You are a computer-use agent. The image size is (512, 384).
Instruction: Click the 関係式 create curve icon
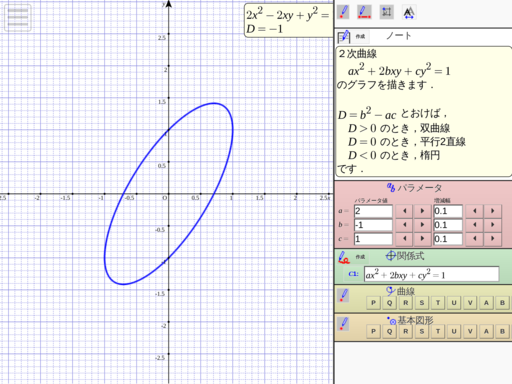tap(344, 257)
